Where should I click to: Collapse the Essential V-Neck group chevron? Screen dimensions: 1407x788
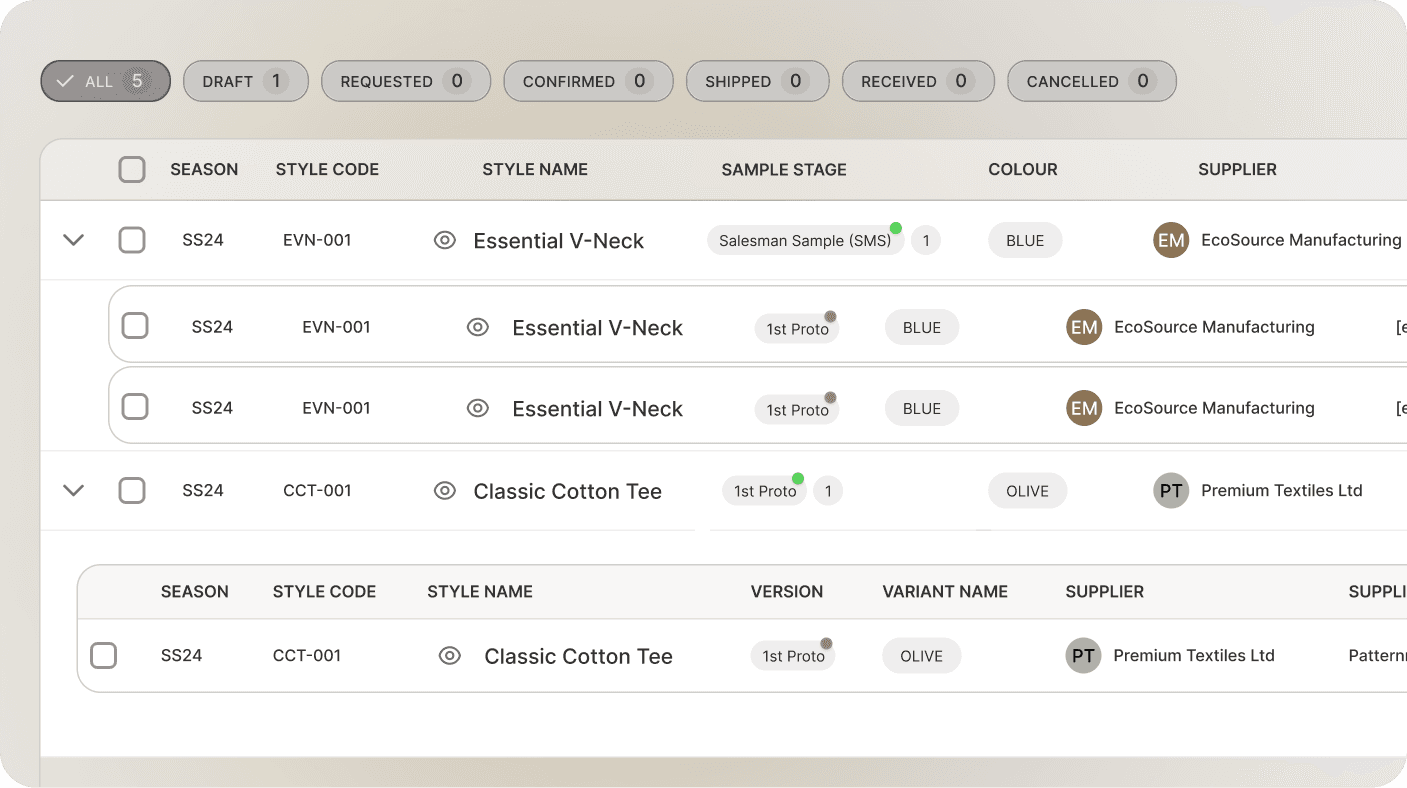73,240
